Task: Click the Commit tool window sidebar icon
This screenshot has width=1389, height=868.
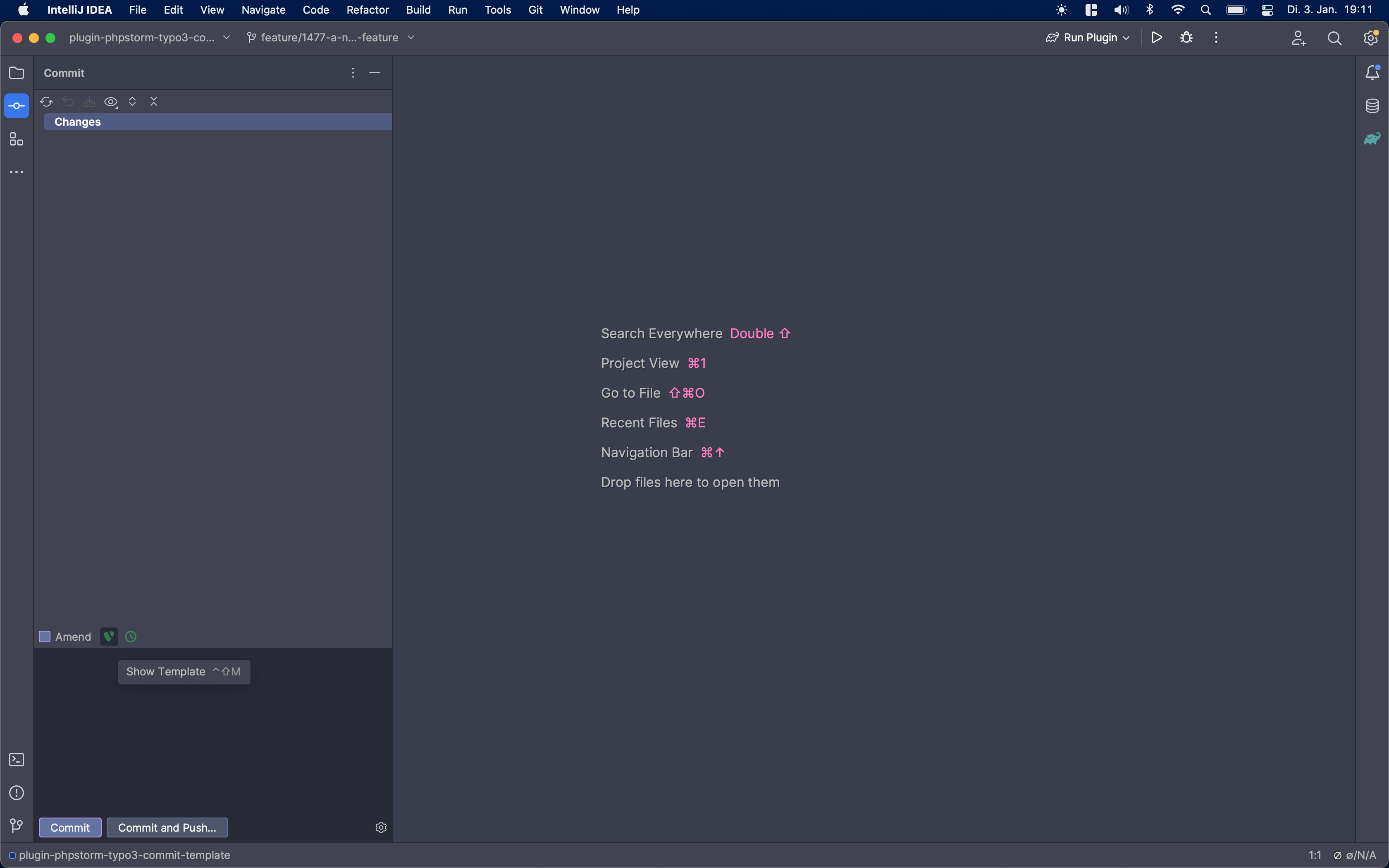Action: tap(17, 106)
